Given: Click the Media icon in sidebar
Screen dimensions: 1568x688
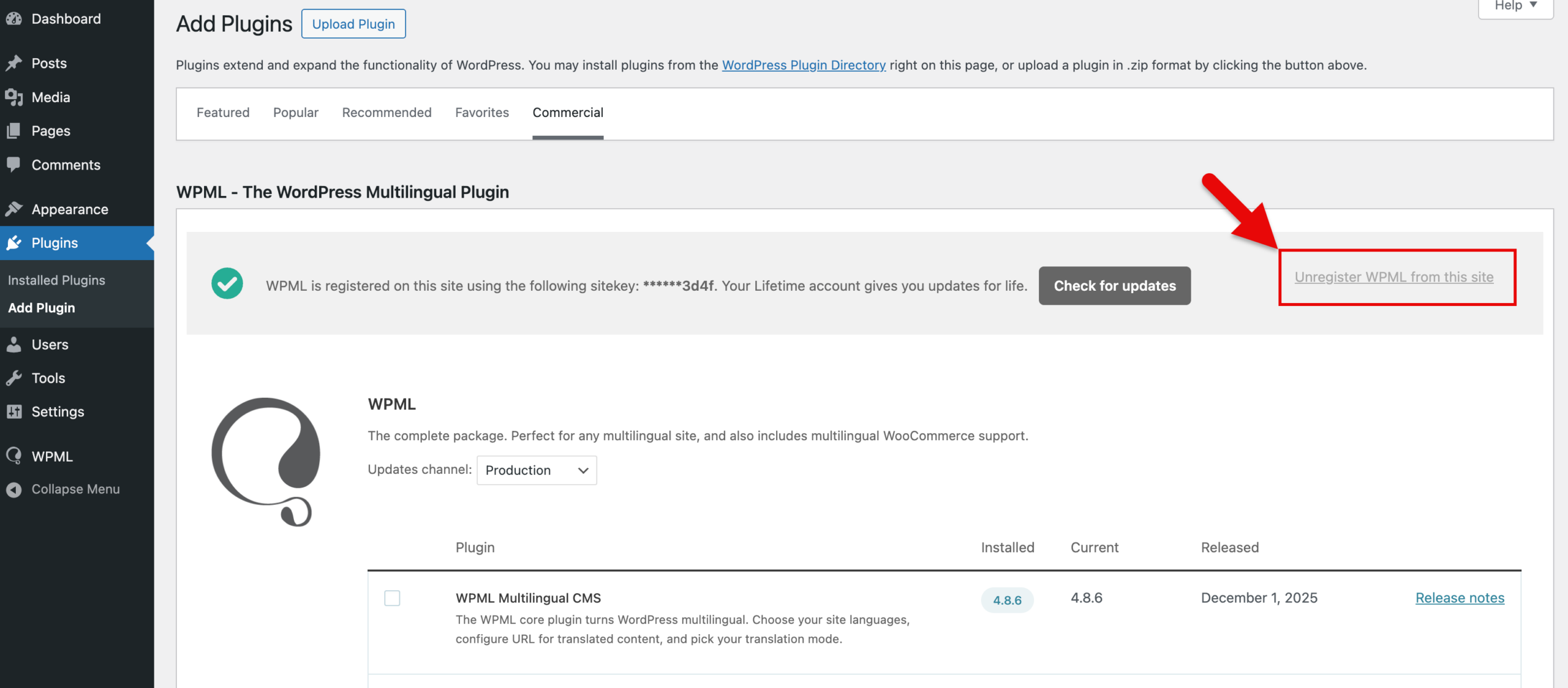Looking at the screenshot, I should pyautogui.click(x=13, y=97).
